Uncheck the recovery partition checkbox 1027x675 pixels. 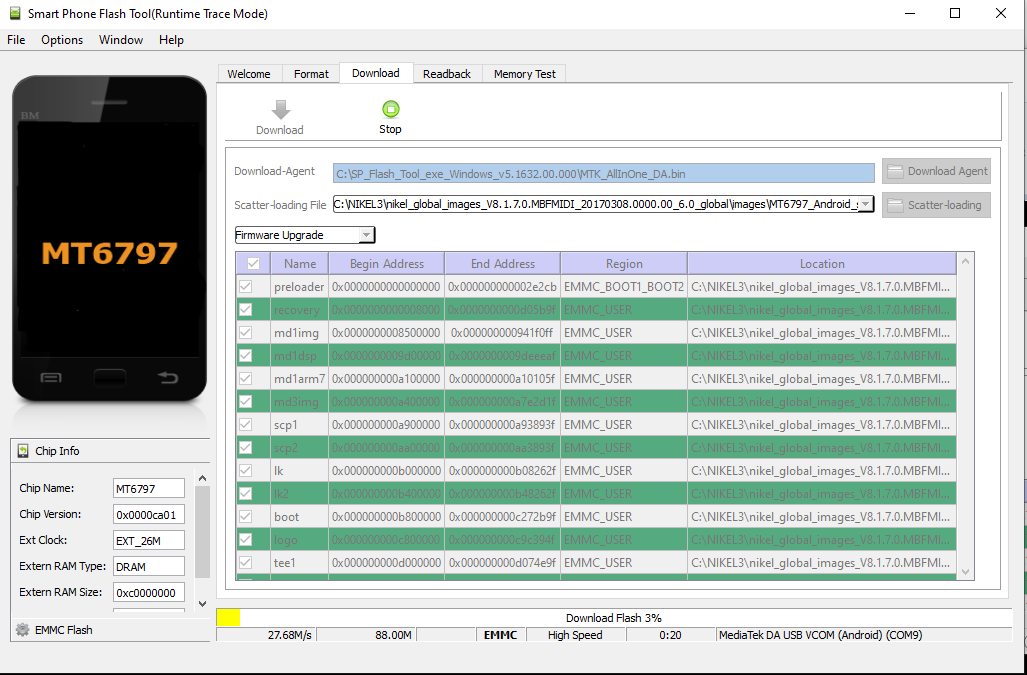coord(246,310)
